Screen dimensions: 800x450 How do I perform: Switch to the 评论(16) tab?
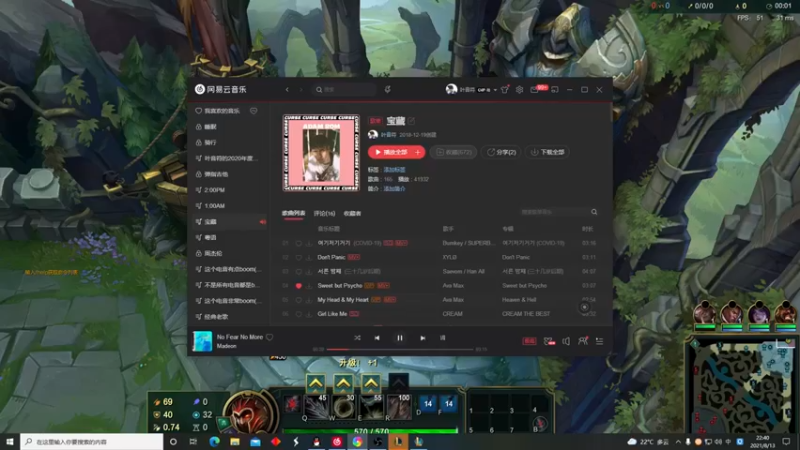point(324,213)
